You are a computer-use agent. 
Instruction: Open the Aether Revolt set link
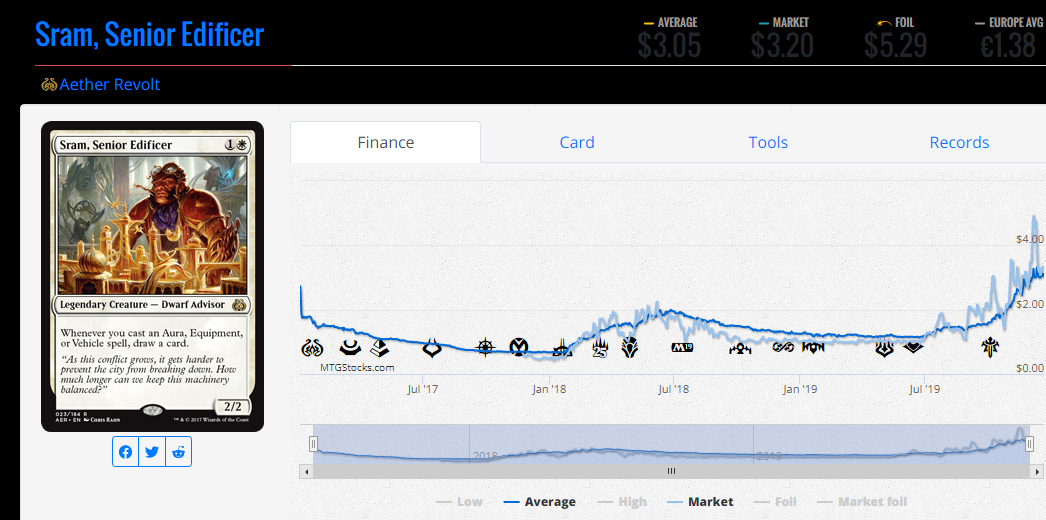[109, 85]
